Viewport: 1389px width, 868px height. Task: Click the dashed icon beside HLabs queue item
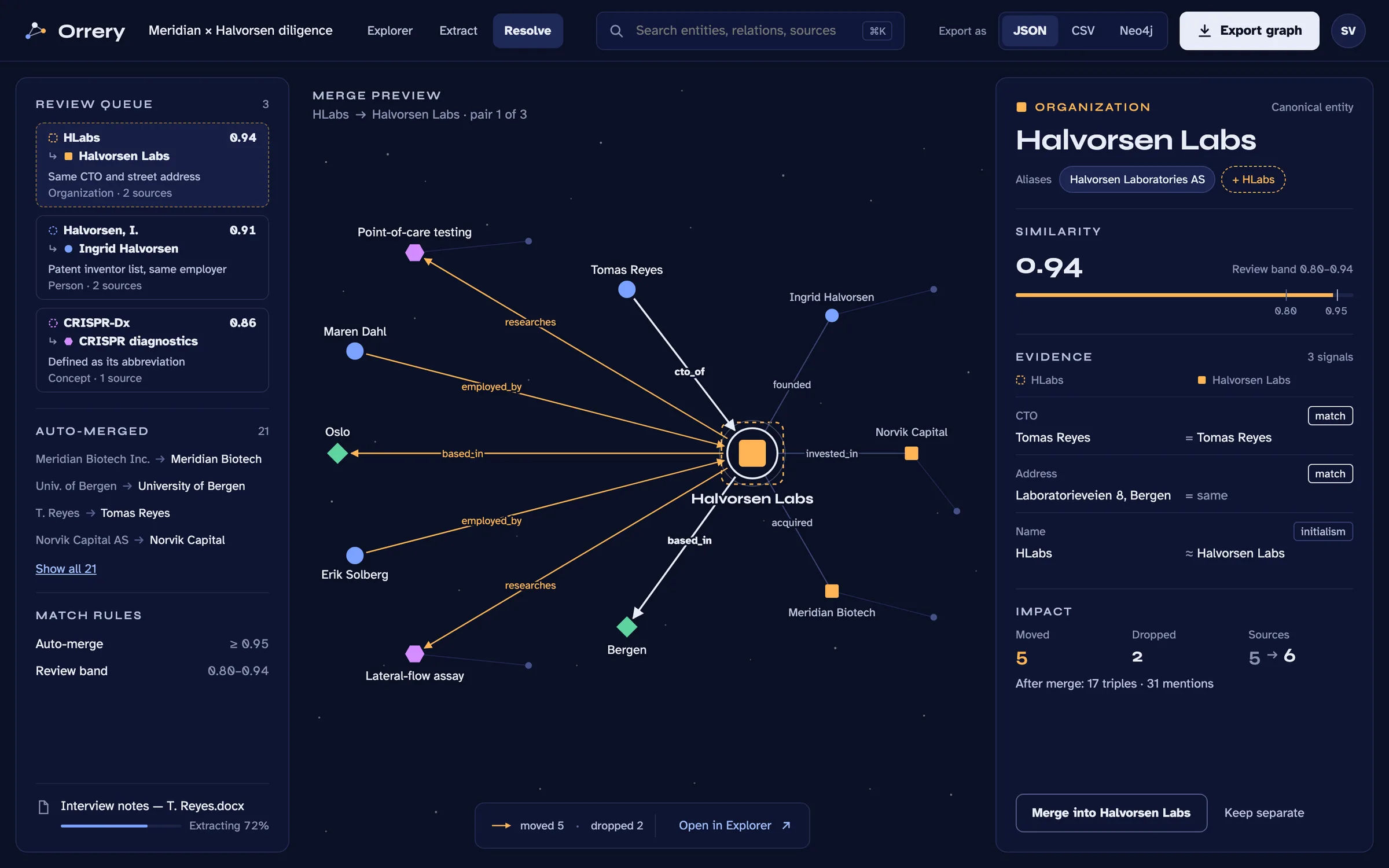(x=53, y=138)
